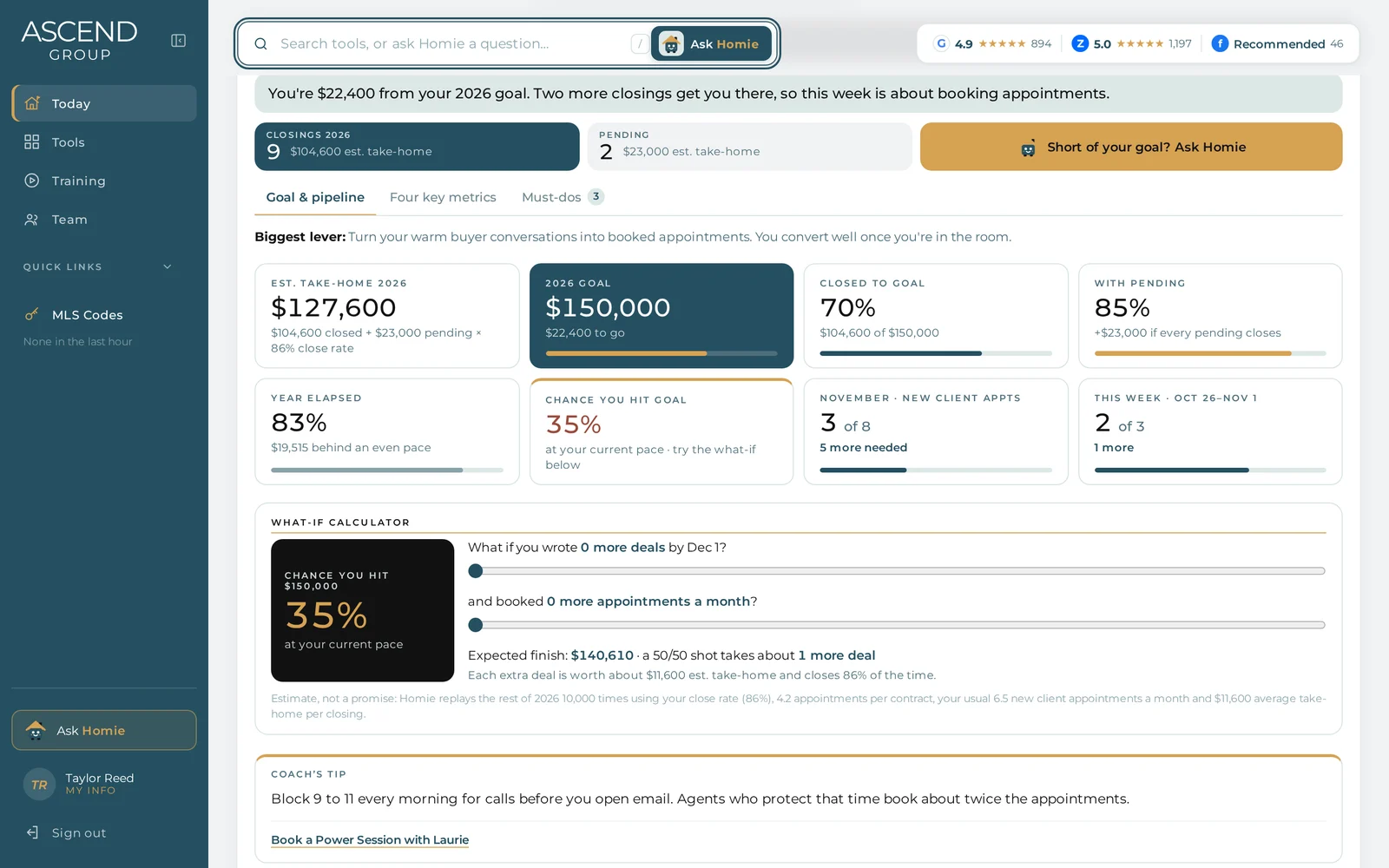Open the Pending 2 summary card
This screenshot has height=868, width=1389.
point(750,147)
